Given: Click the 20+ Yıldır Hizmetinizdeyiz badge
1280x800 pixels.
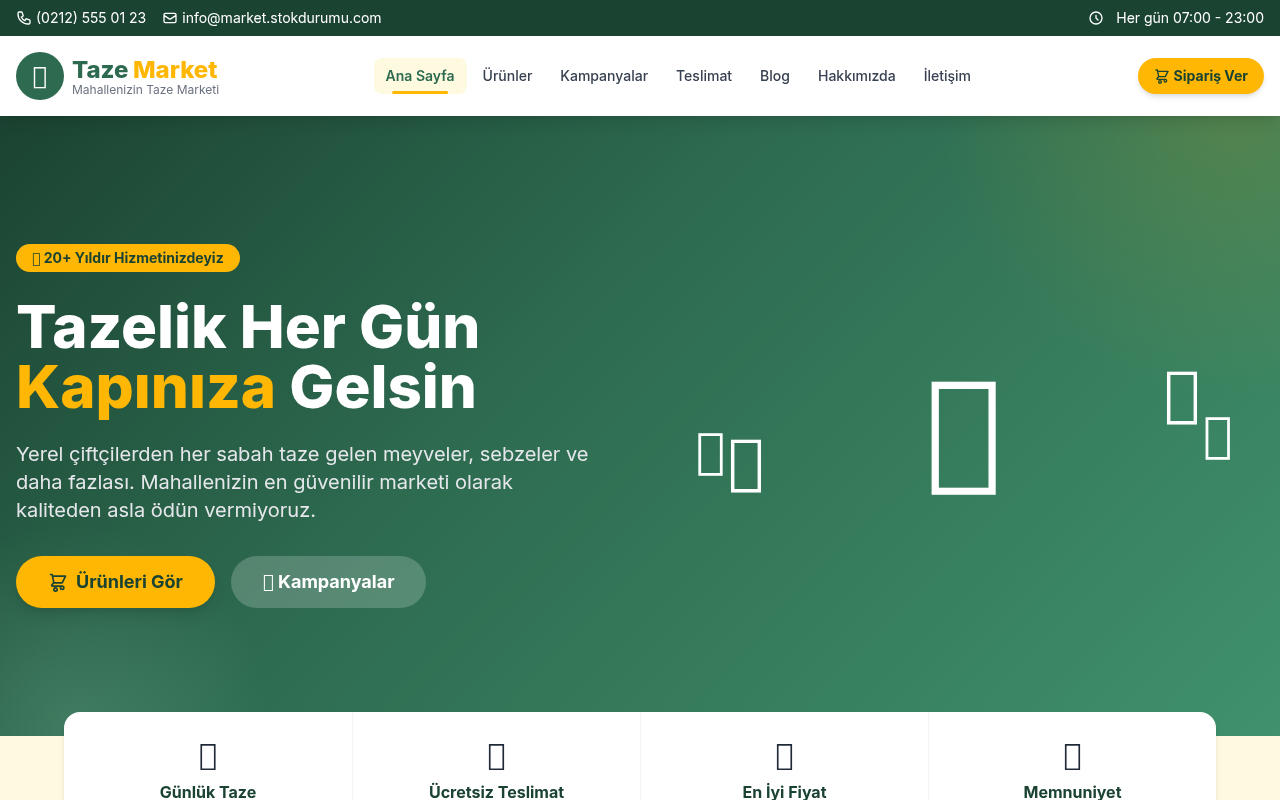Looking at the screenshot, I should pos(127,257).
